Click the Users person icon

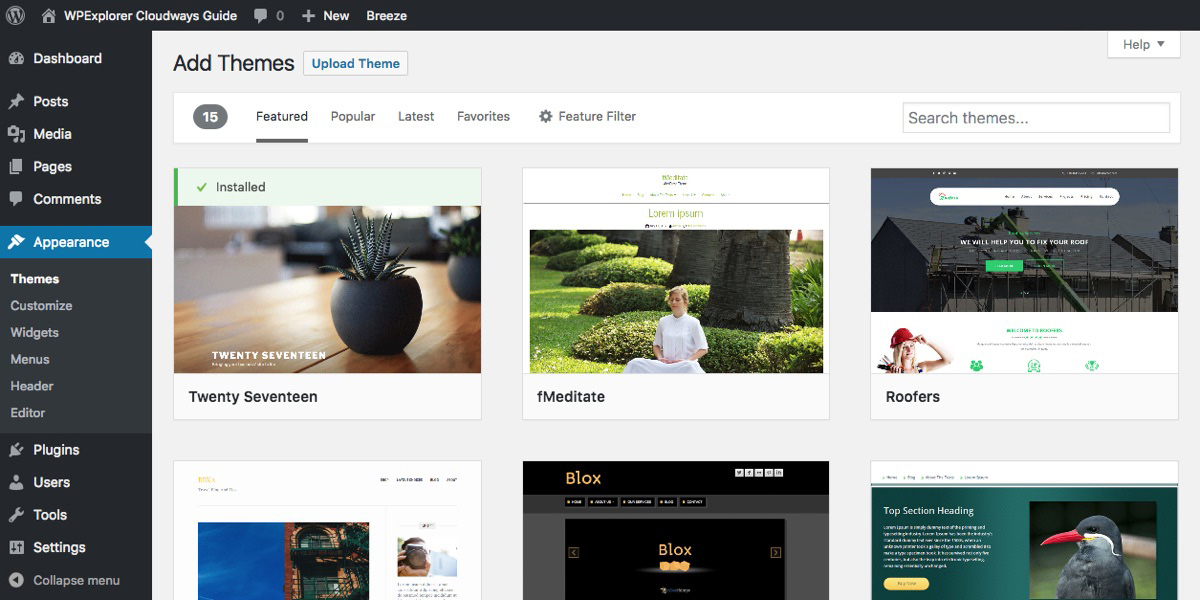16,482
